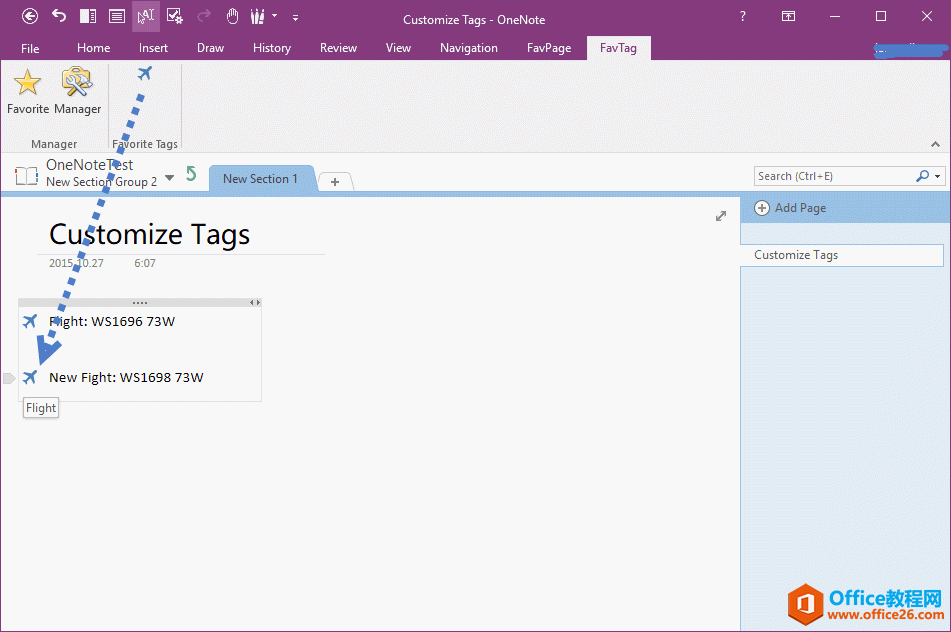Image resolution: width=951 pixels, height=632 pixels.
Task: Dock OneNote to the desktop
Action: (88, 16)
